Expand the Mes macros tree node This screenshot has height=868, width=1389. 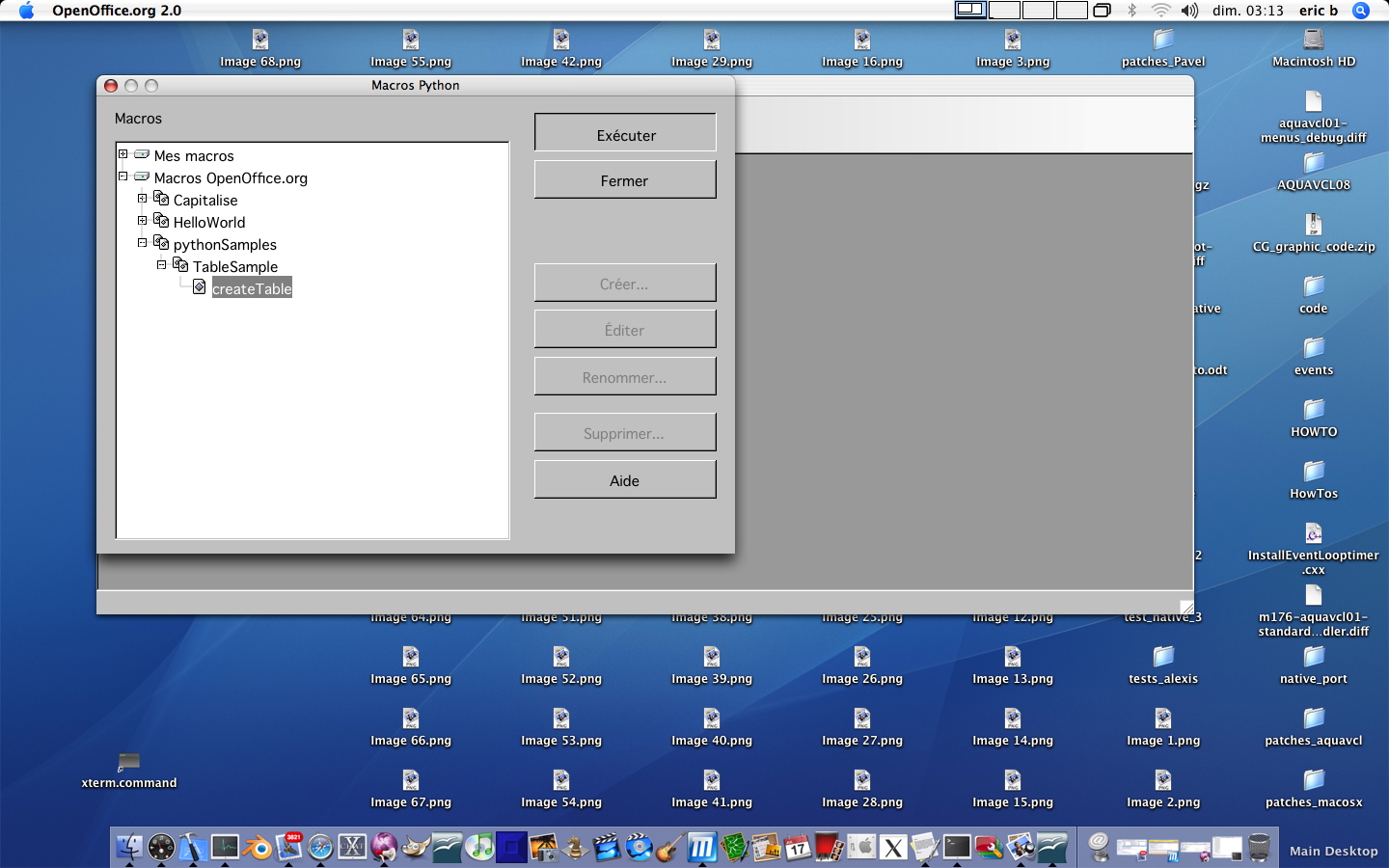coord(123,154)
